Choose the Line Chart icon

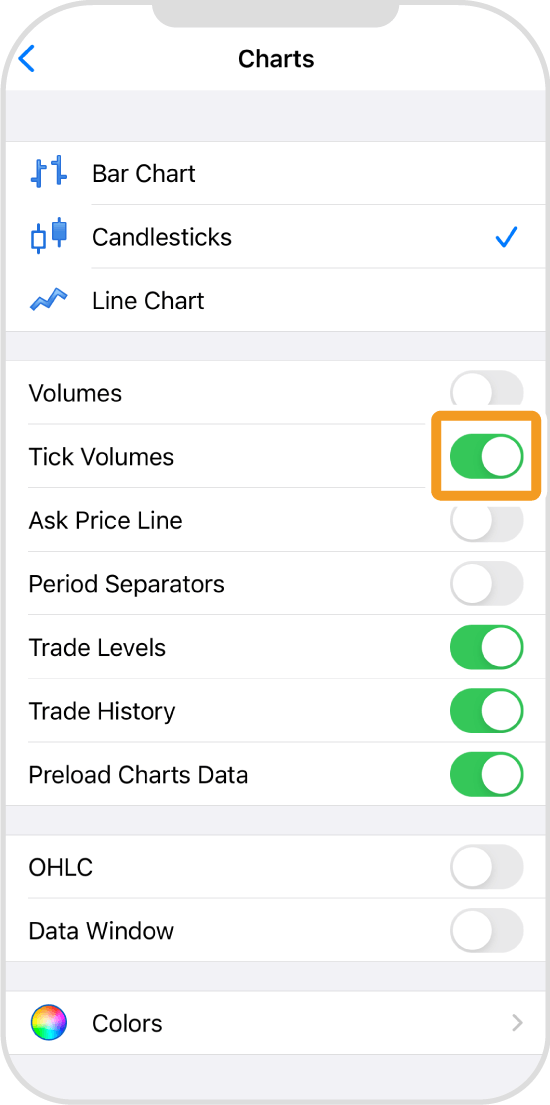[x=49, y=300]
